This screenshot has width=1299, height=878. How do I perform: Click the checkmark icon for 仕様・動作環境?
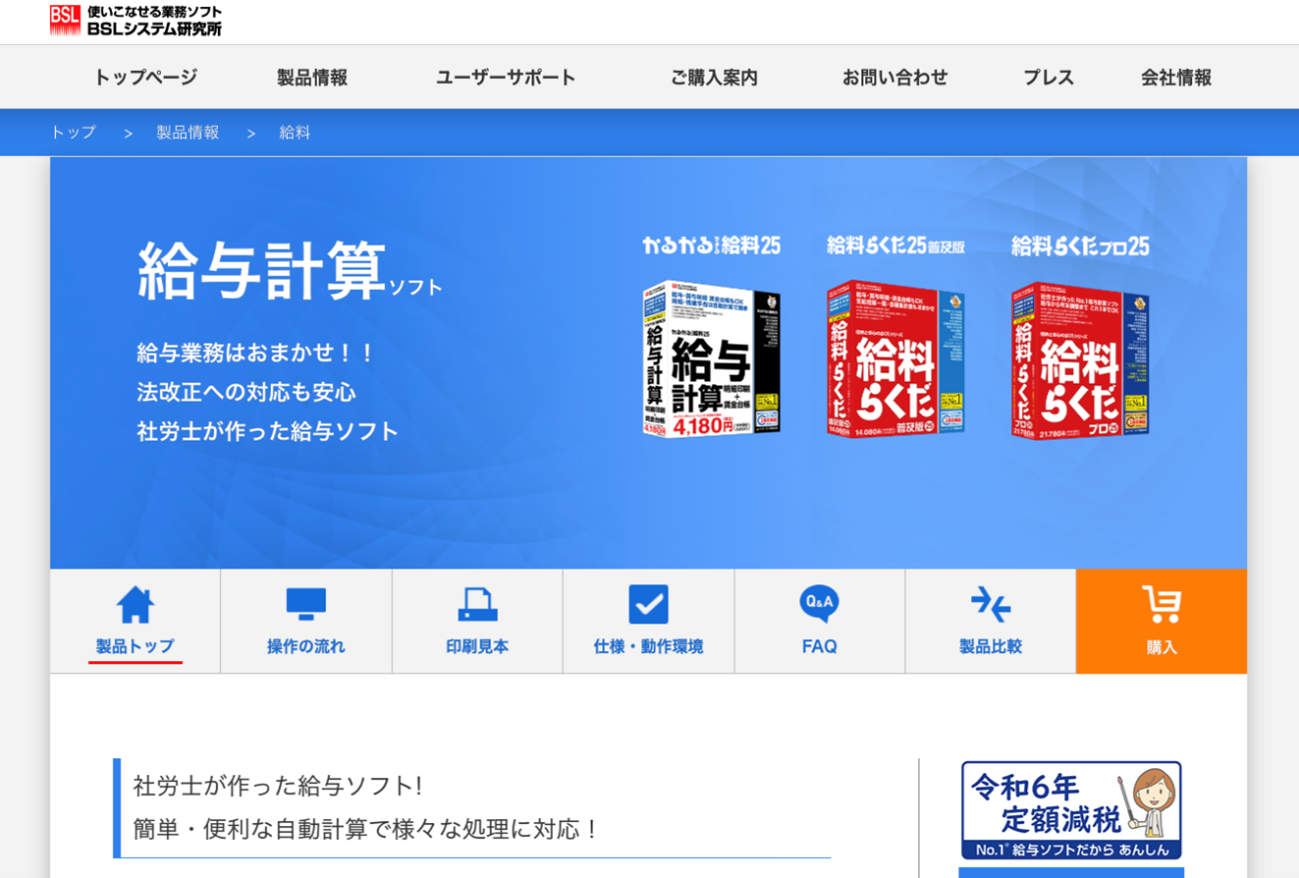(x=648, y=605)
